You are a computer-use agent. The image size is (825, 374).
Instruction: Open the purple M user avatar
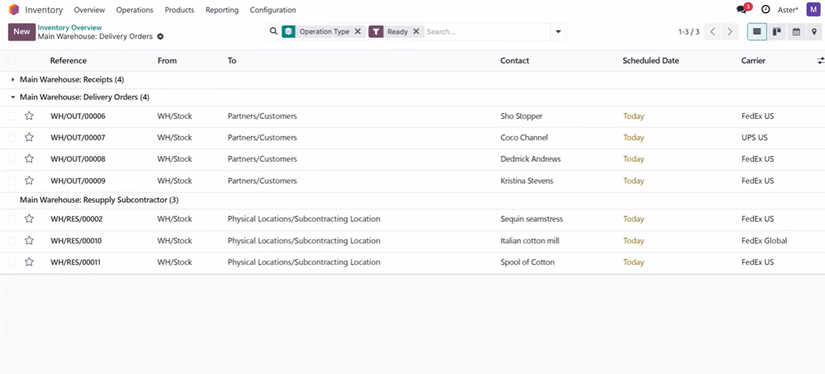point(814,9)
